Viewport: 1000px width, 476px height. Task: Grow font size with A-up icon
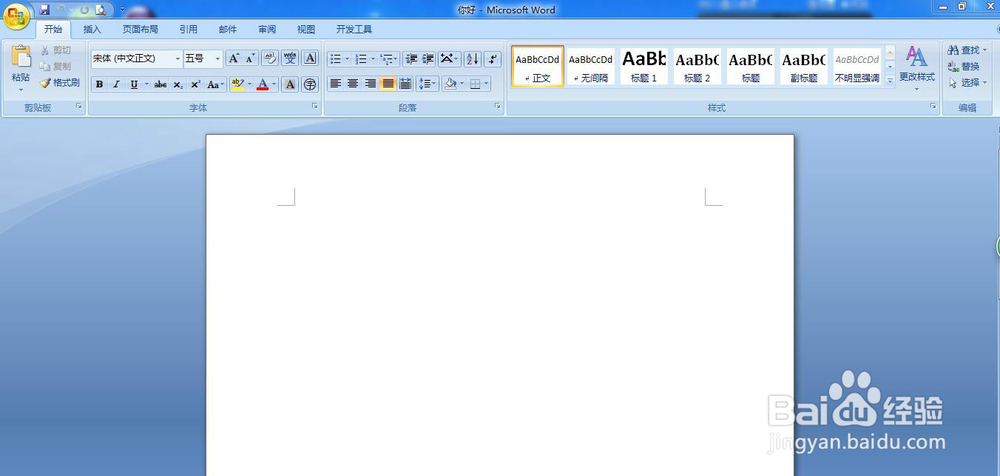234,59
